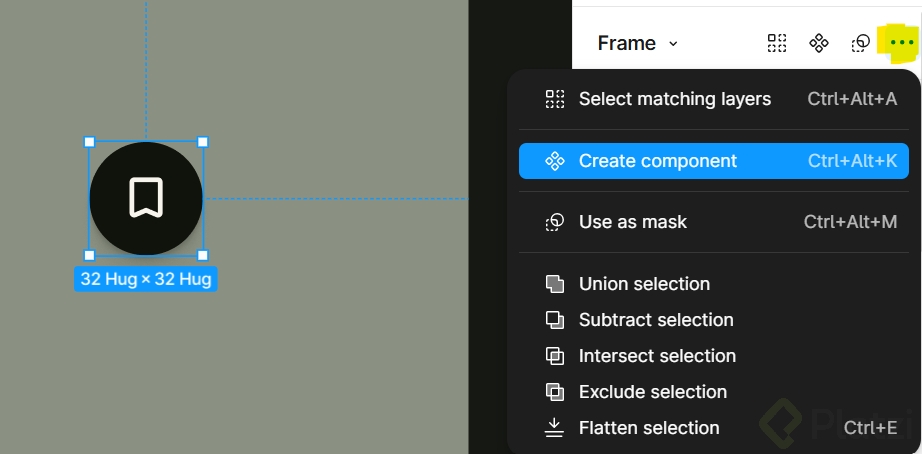Click the Frame title label in the panel
Image resolution: width=922 pixels, height=454 pixels.
[x=626, y=43]
